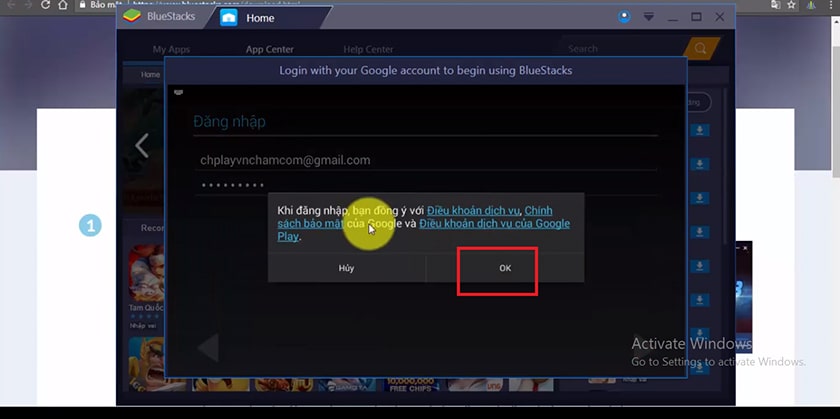The image size is (840, 419).
Task: Click the back triangle at bottom left
Action: [x=208, y=348]
